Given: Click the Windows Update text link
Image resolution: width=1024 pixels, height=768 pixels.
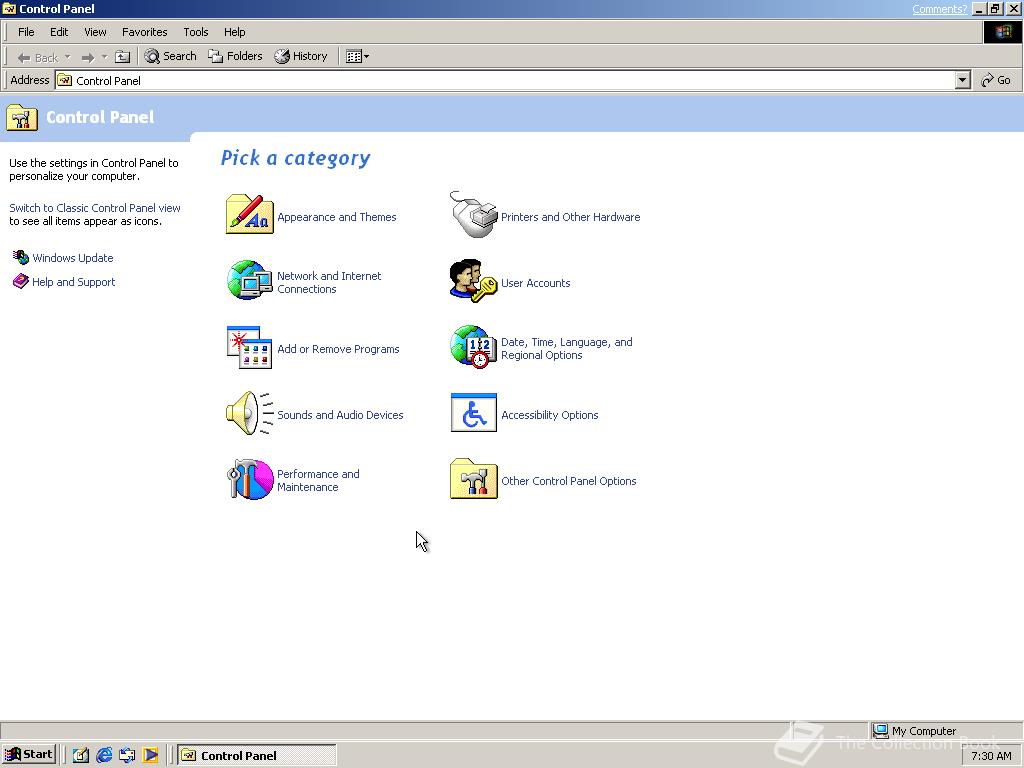Looking at the screenshot, I should point(72,258).
